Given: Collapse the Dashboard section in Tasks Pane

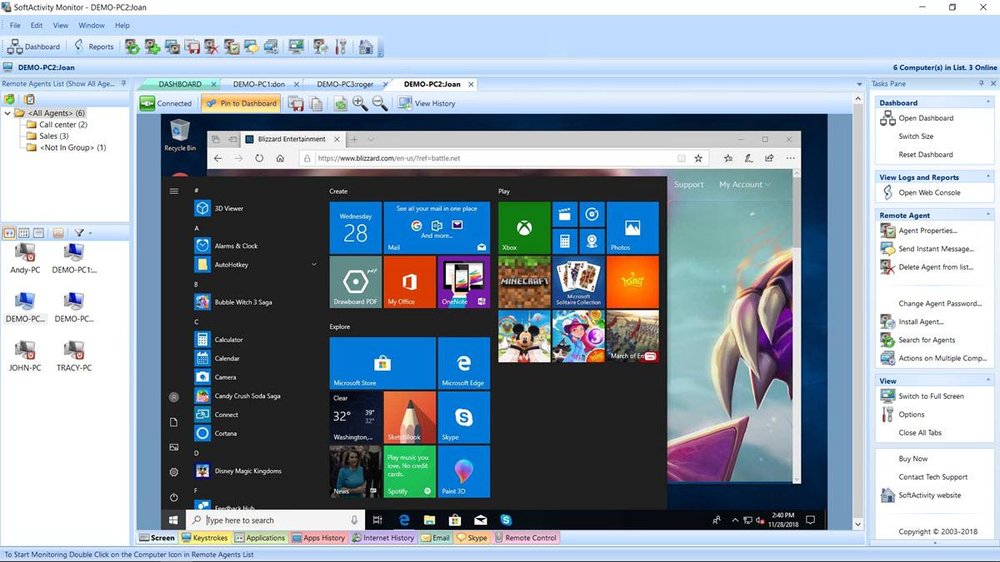Looking at the screenshot, I should 989,102.
